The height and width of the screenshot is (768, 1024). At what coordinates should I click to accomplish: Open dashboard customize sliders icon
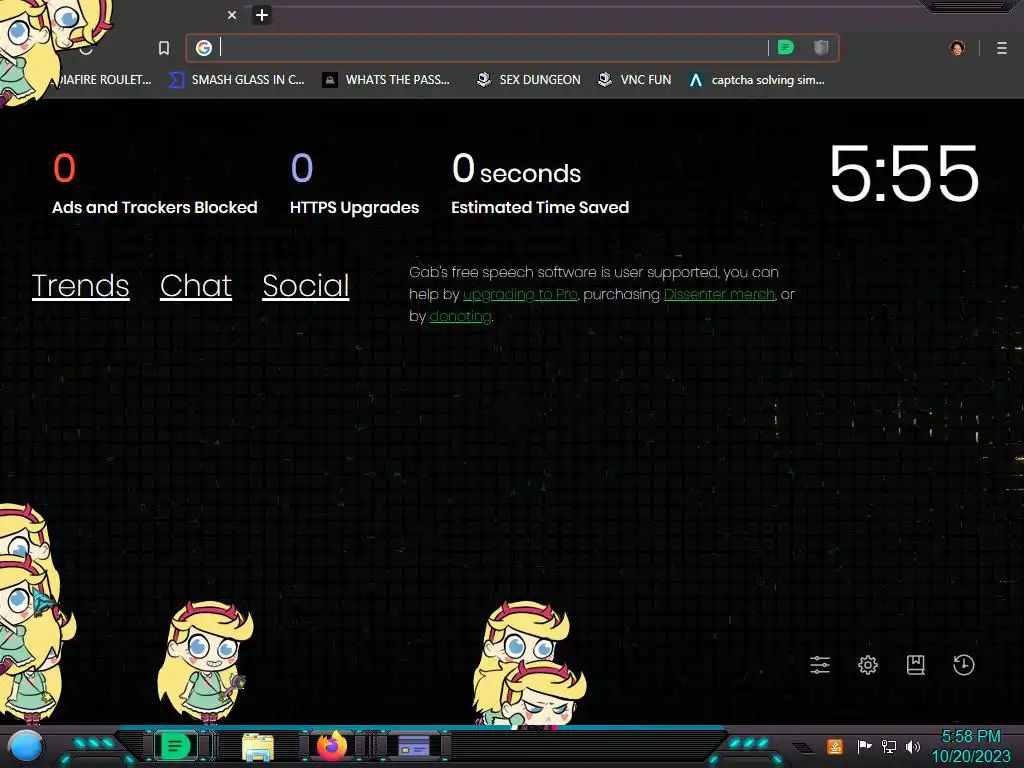click(820, 665)
